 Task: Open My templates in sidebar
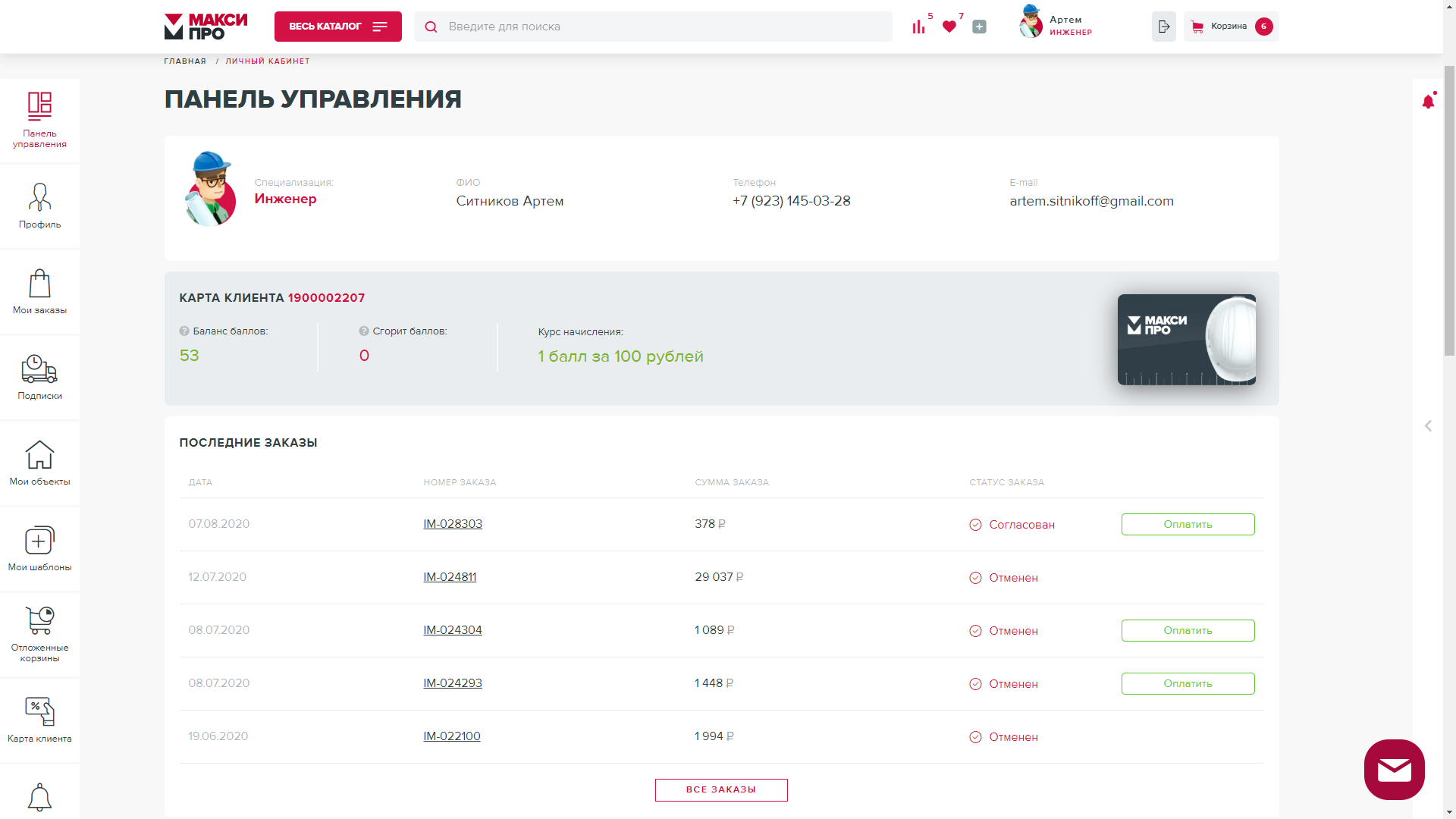[39, 549]
